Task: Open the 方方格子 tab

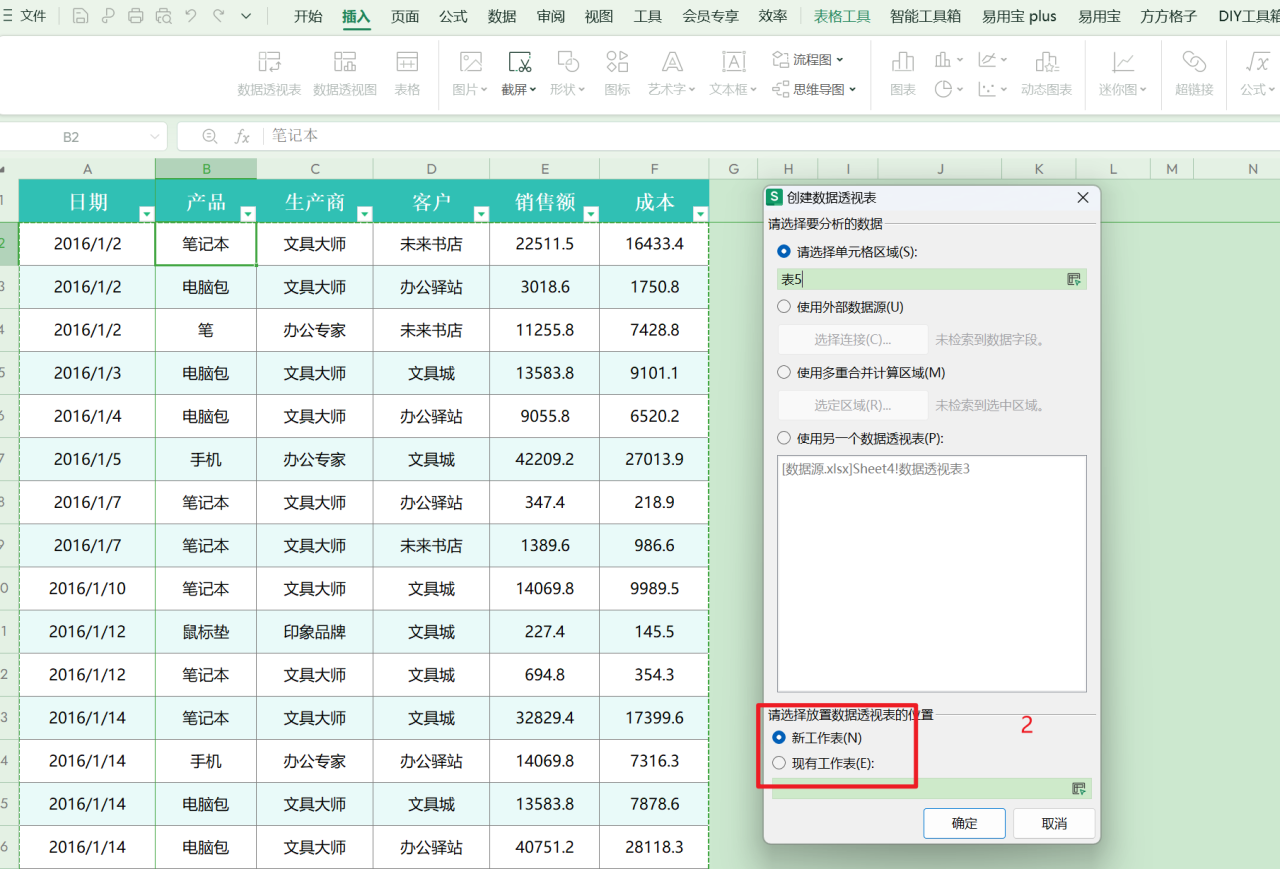Action: point(1168,16)
